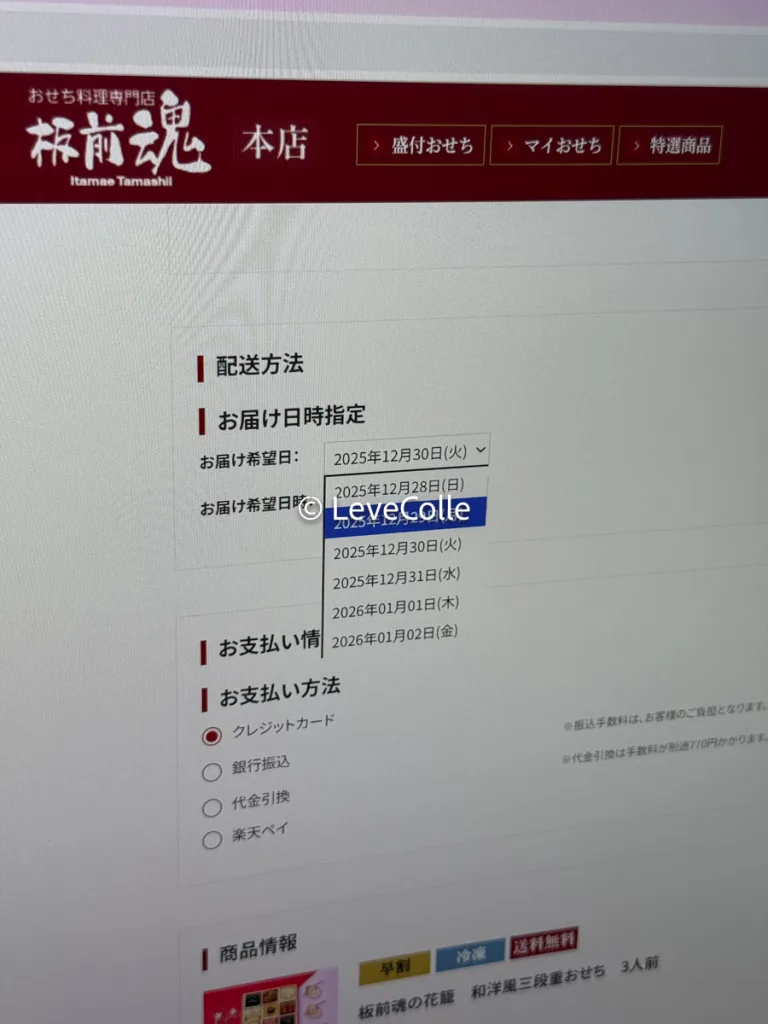Choose 銀行振込 as payment method
Screen dimensions: 768x1024
(x=211, y=771)
